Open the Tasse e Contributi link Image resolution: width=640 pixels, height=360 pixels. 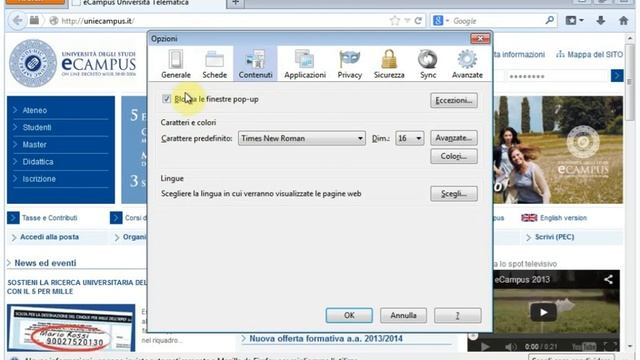[x=49, y=218]
